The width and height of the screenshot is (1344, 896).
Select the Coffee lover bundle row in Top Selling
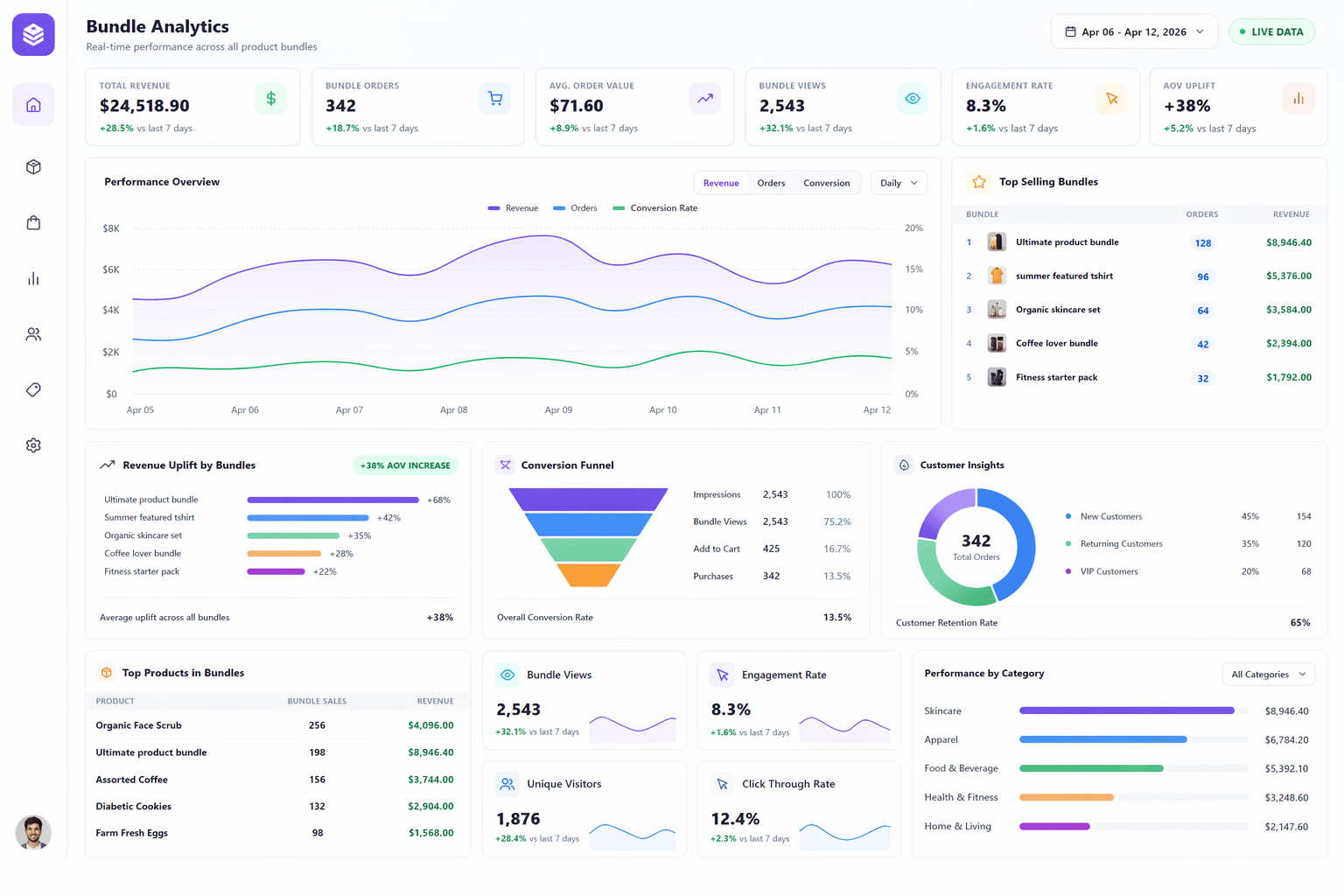1139,344
